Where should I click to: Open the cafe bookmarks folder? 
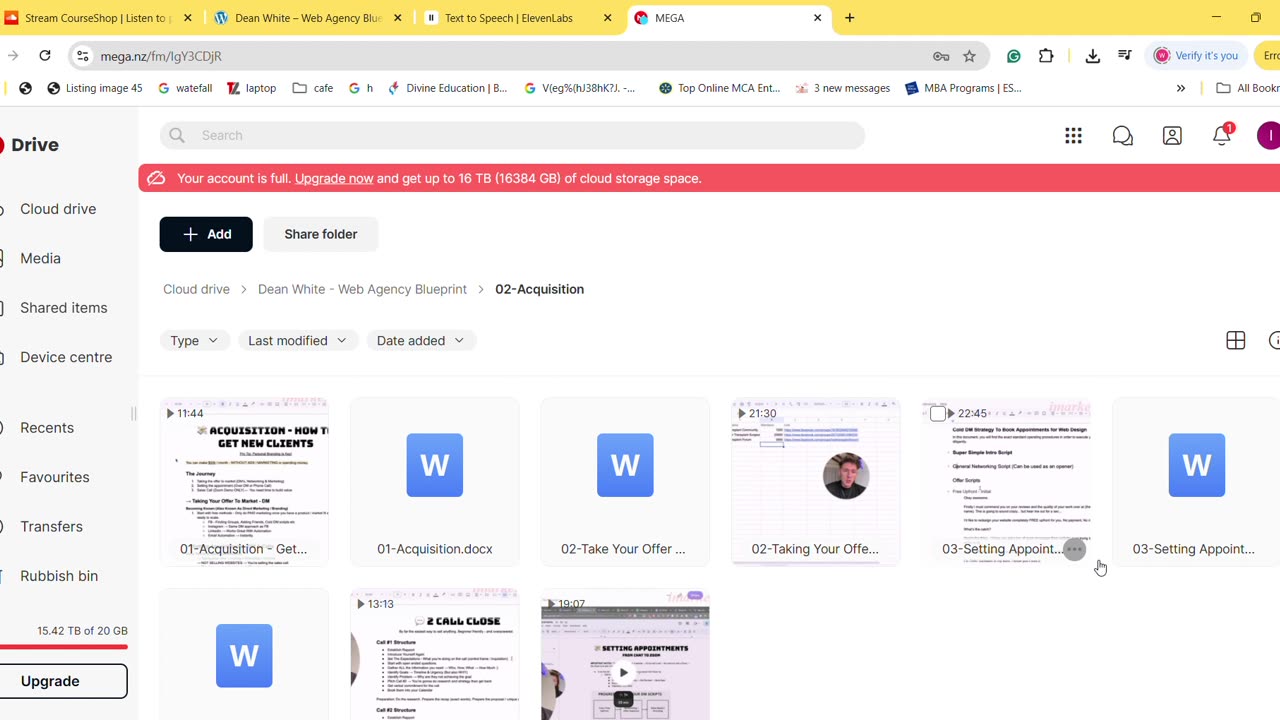point(313,88)
